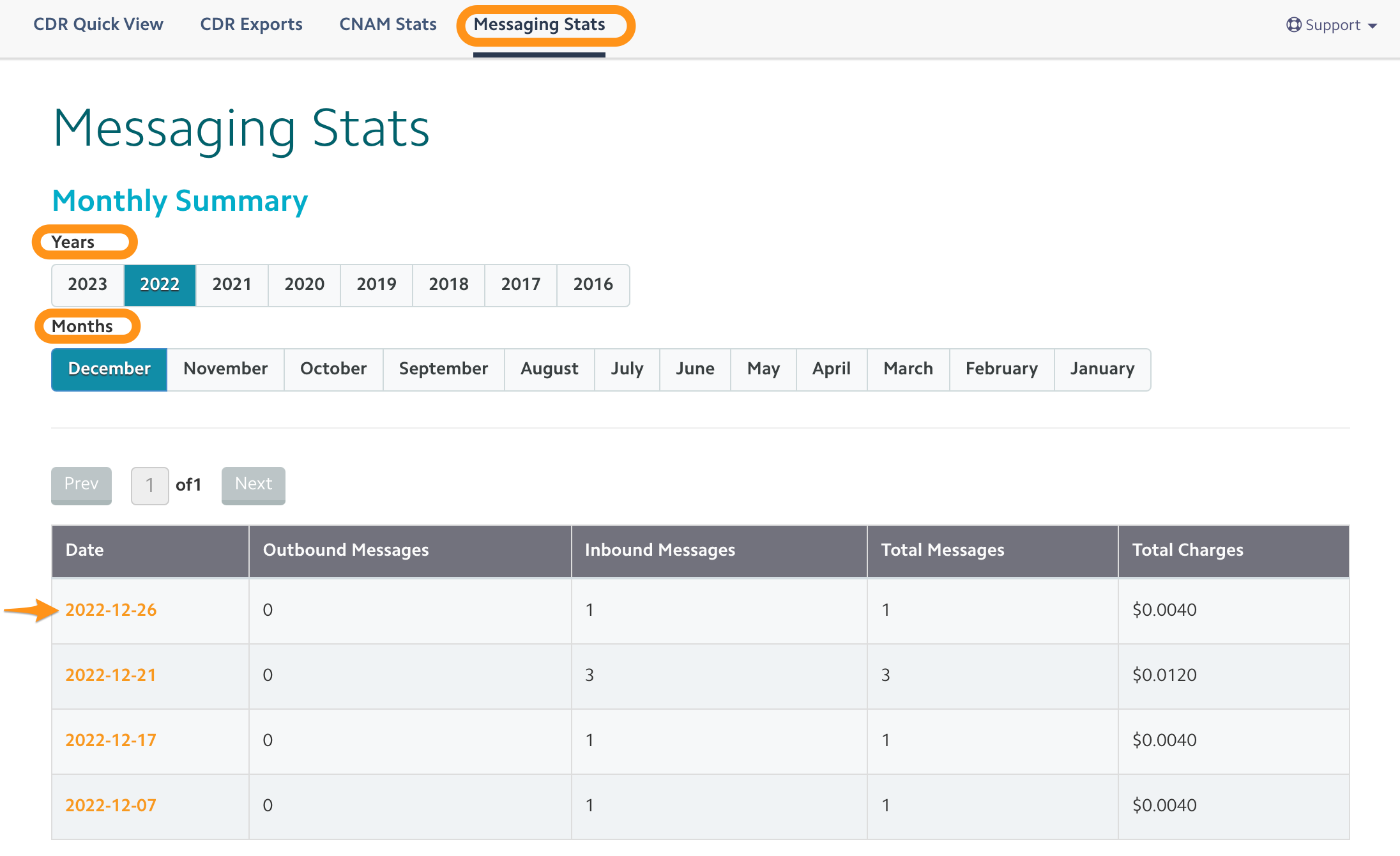Screen dimensions: 1400x856
Task: Pick year 2017
Action: pos(521,285)
